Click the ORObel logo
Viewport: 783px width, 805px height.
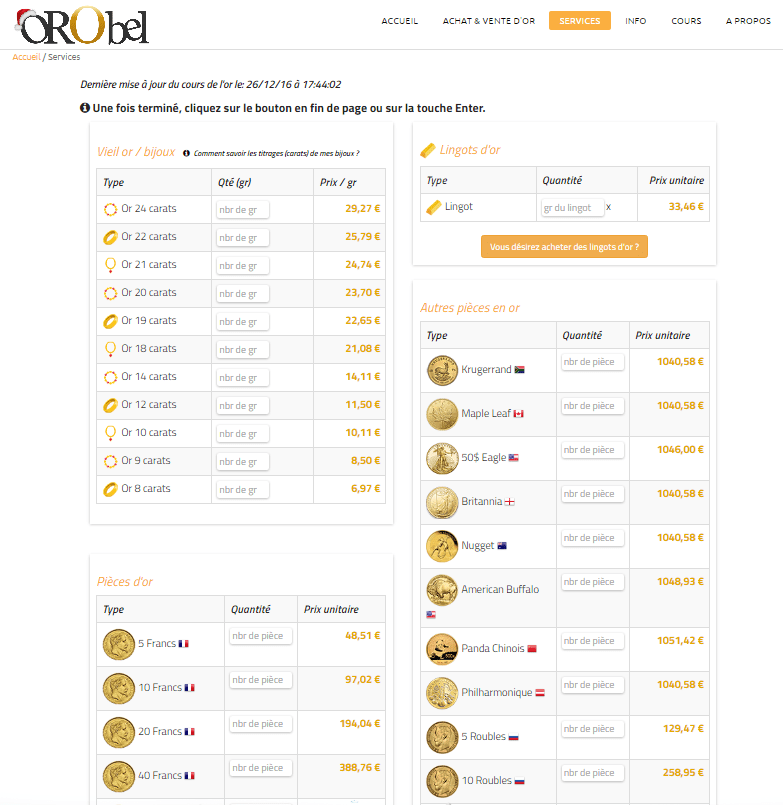[82, 26]
